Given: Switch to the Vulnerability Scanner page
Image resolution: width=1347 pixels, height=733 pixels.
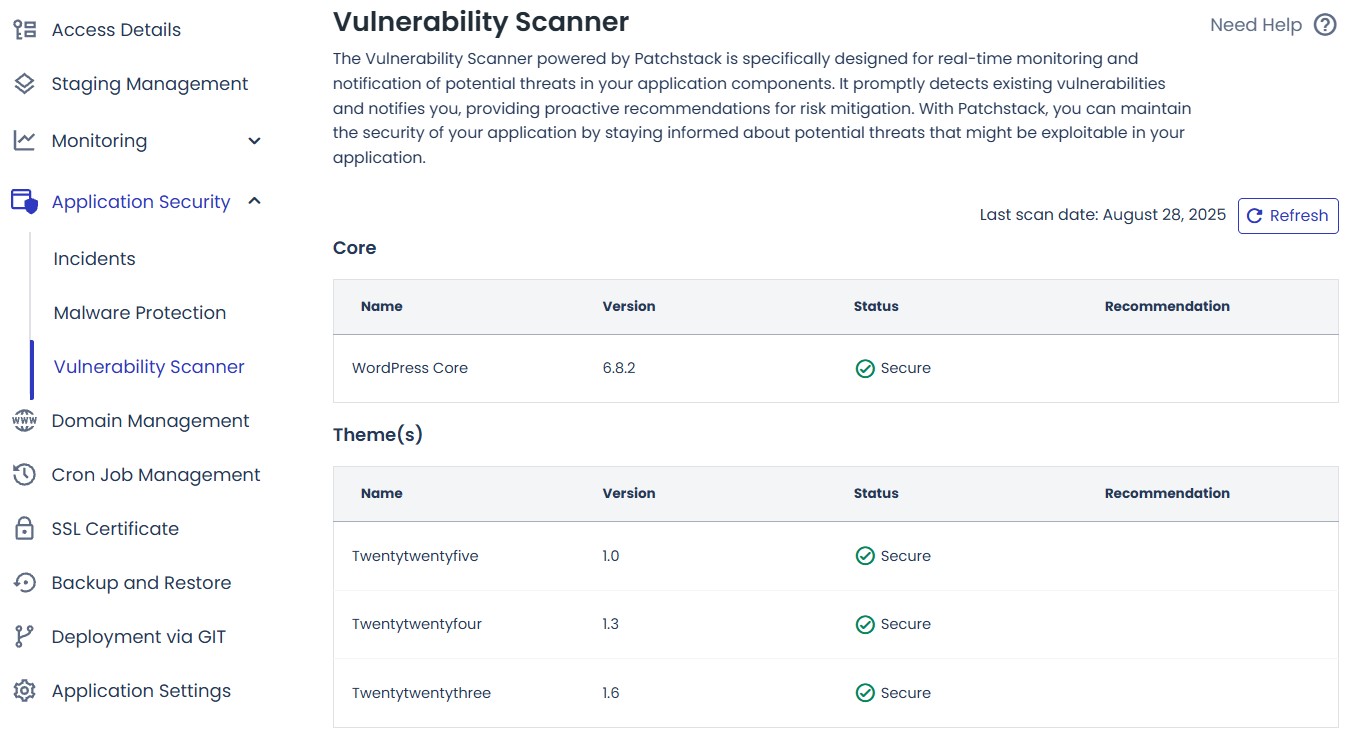Looking at the screenshot, I should pos(148,366).
